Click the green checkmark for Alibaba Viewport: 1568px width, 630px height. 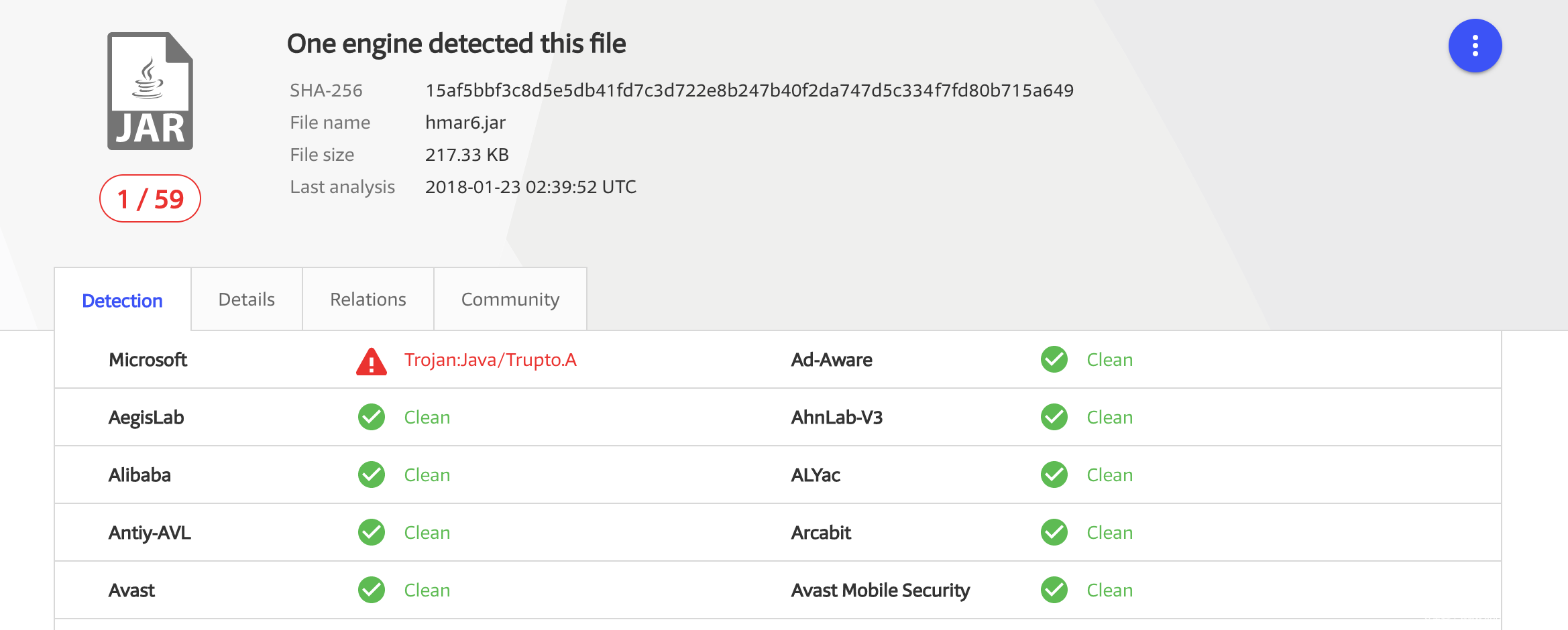(x=371, y=475)
